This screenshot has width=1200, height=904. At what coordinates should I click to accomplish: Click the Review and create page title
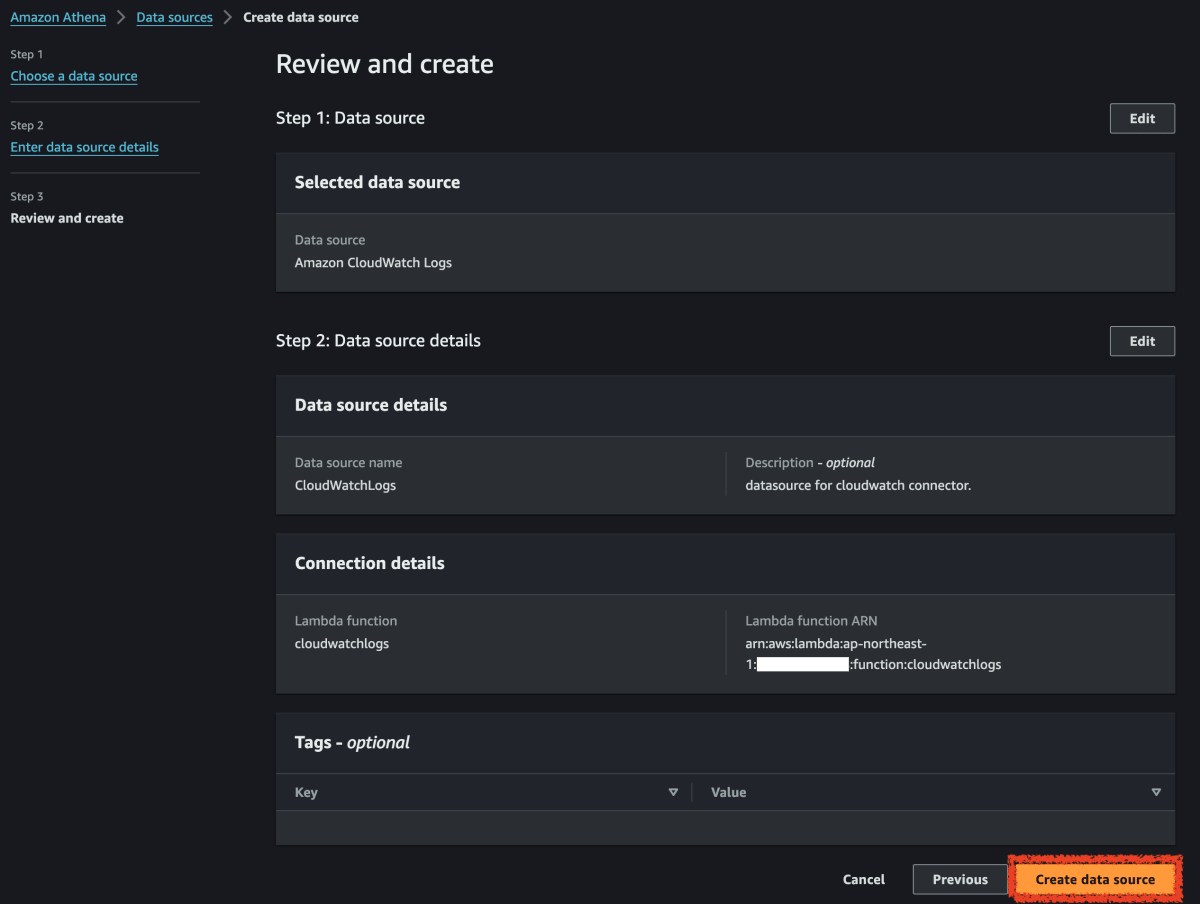coord(385,64)
